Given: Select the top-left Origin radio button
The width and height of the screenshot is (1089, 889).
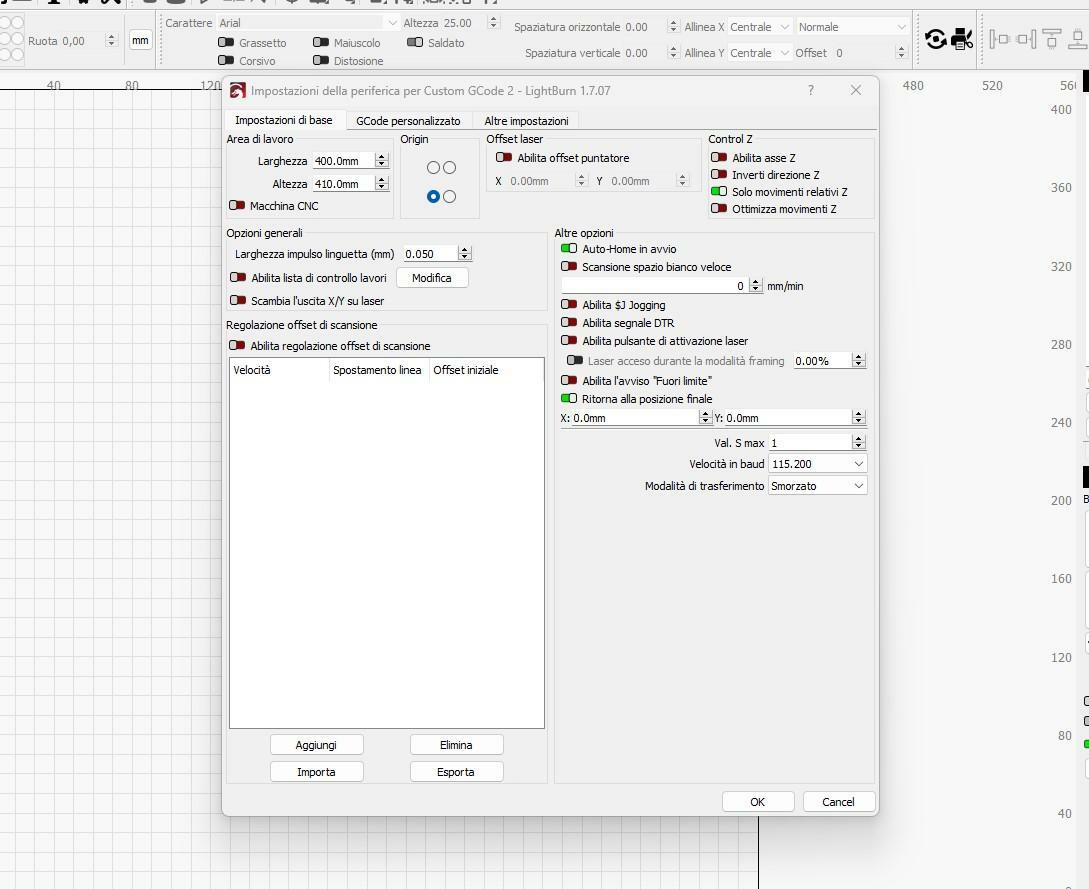Looking at the screenshot, I should (433, 168).
